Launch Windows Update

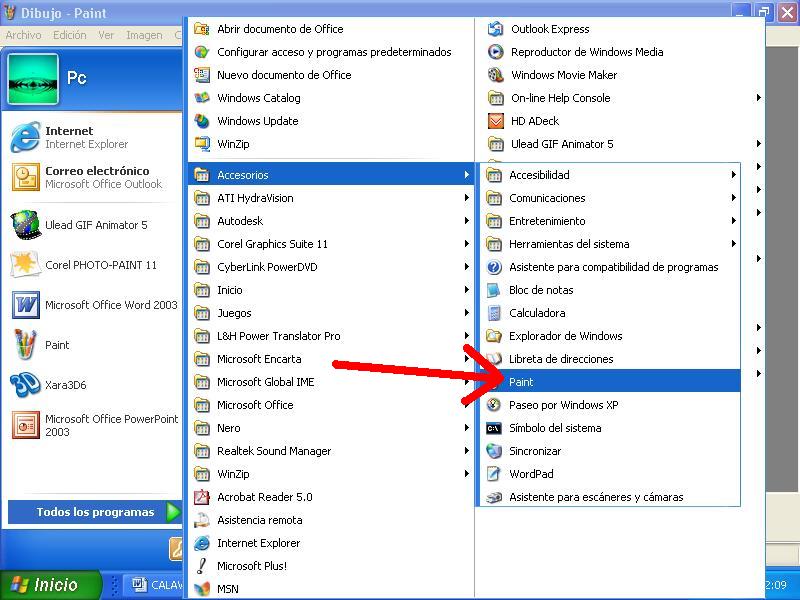[x=331, y=120]
